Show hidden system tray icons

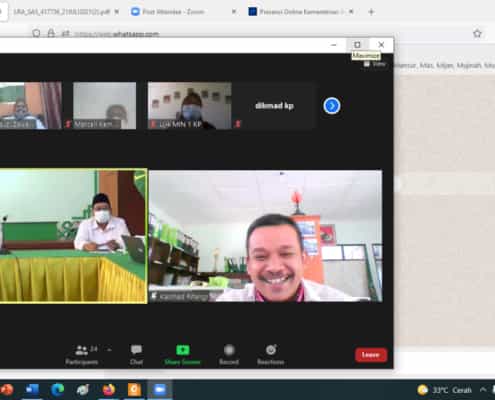[483, 389]
